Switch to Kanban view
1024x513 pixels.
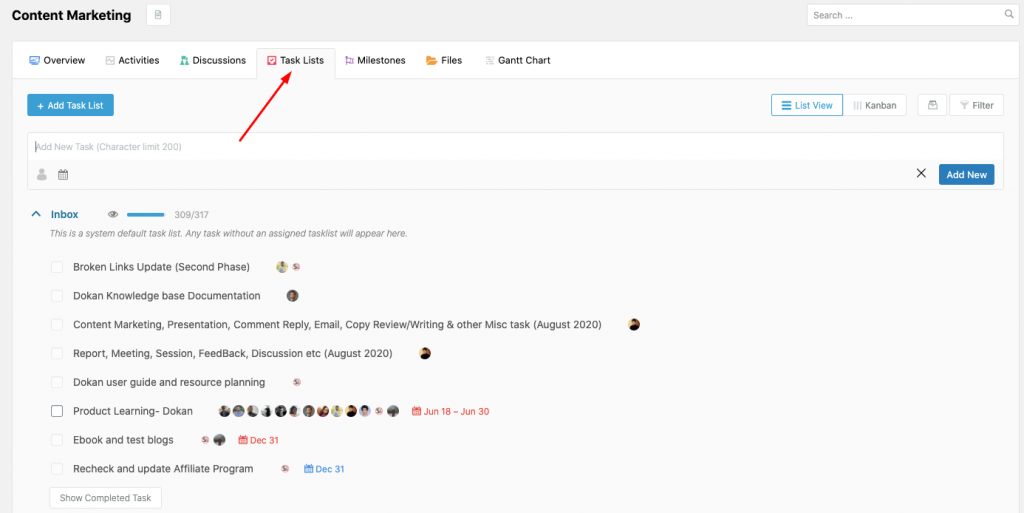[874, 105]
